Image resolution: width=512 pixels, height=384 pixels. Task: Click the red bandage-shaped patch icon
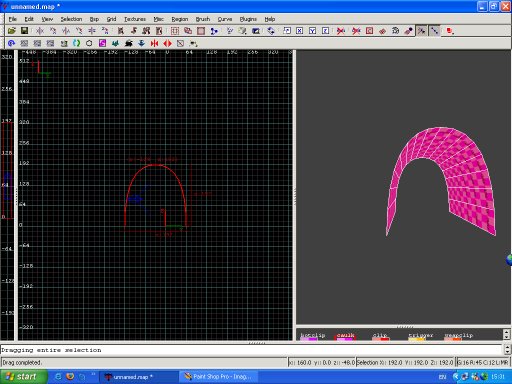click(x=382, y=31)
